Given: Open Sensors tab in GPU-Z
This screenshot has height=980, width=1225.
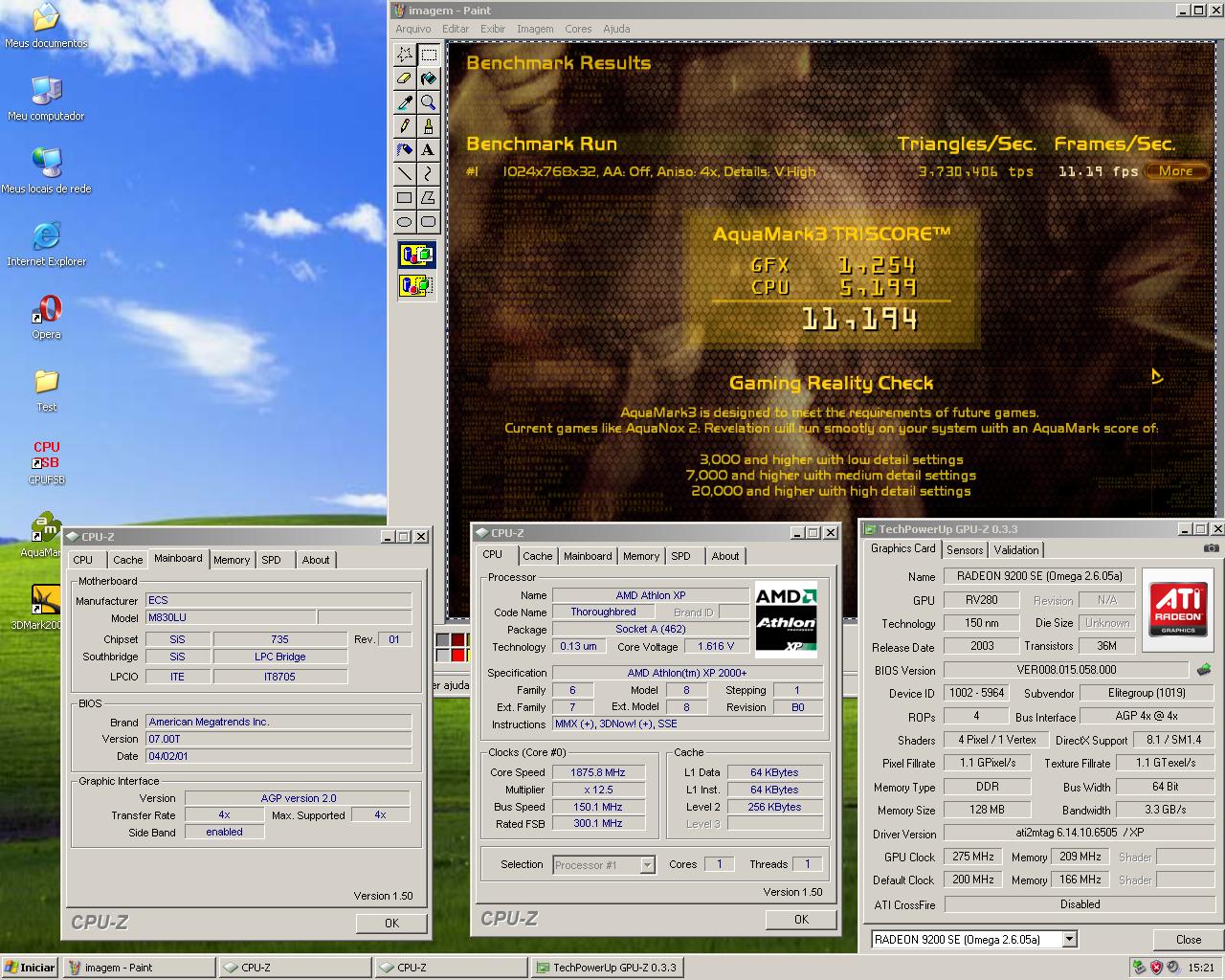Looking at the screenshot, I should 965,550.
